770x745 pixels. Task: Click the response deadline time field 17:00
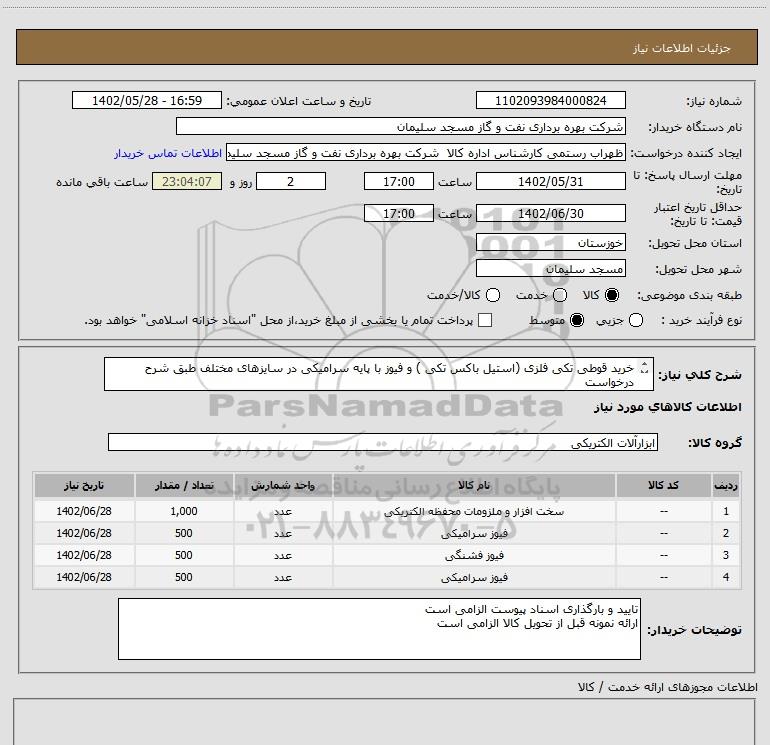tap(399, 181)
